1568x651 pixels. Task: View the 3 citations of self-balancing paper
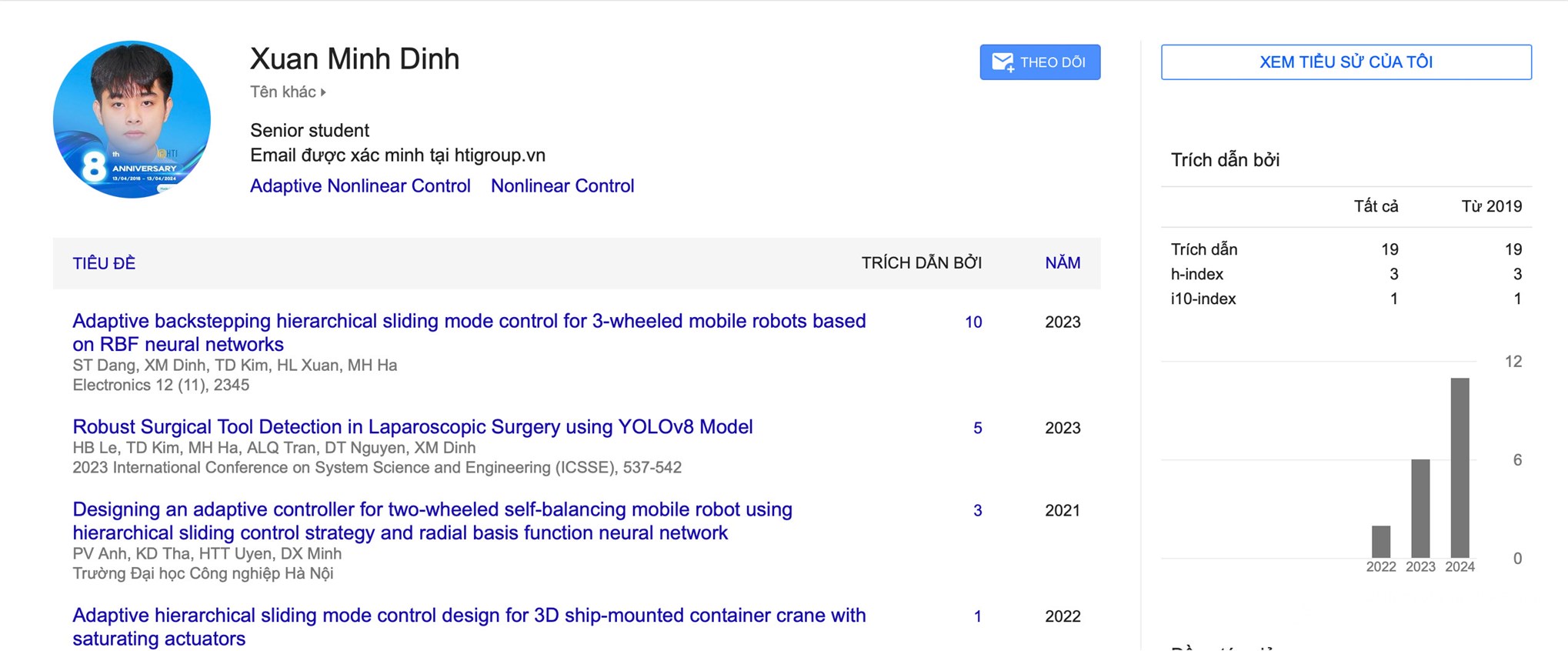click(x=977, y=510)
